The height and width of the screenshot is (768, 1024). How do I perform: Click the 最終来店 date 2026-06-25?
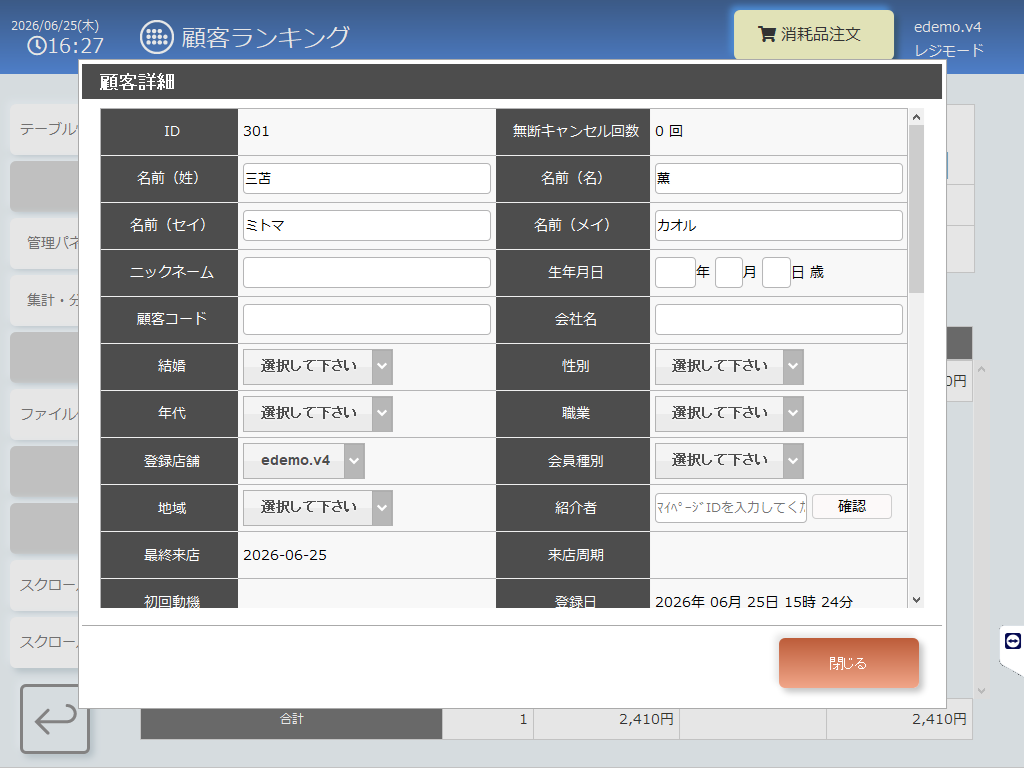point(285,555)
